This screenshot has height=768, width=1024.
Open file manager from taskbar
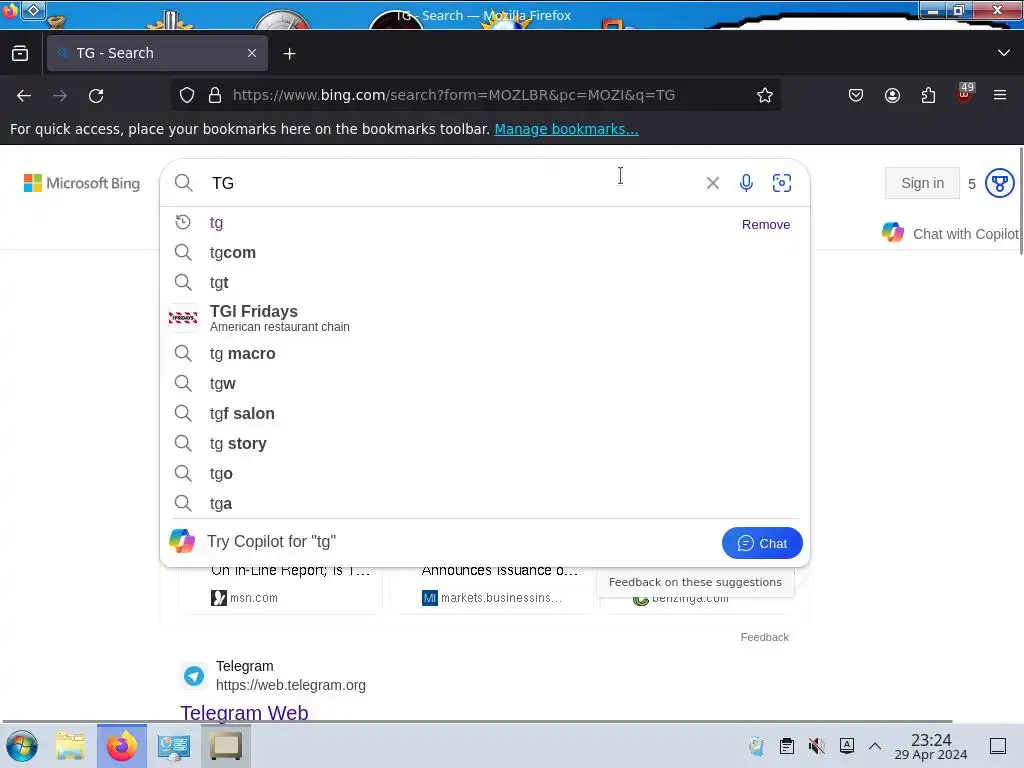[70, 746]
